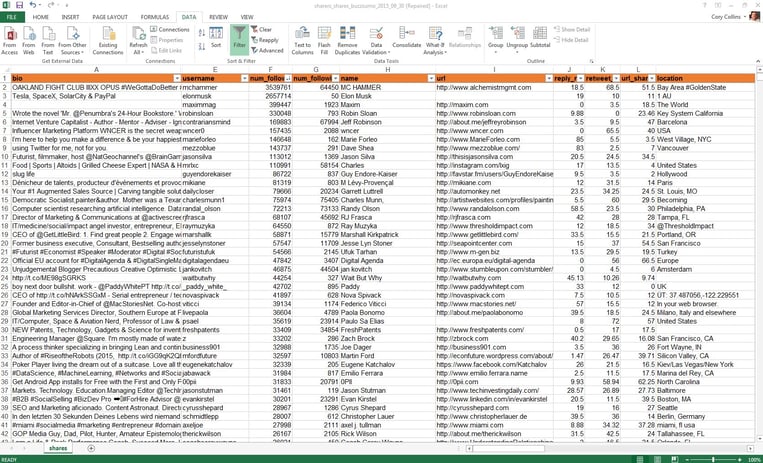Image resolution: width=763 pixels, height=463 pixels.
Task: Click the value 3539761 cell
Action: click(x=270, y=88)
